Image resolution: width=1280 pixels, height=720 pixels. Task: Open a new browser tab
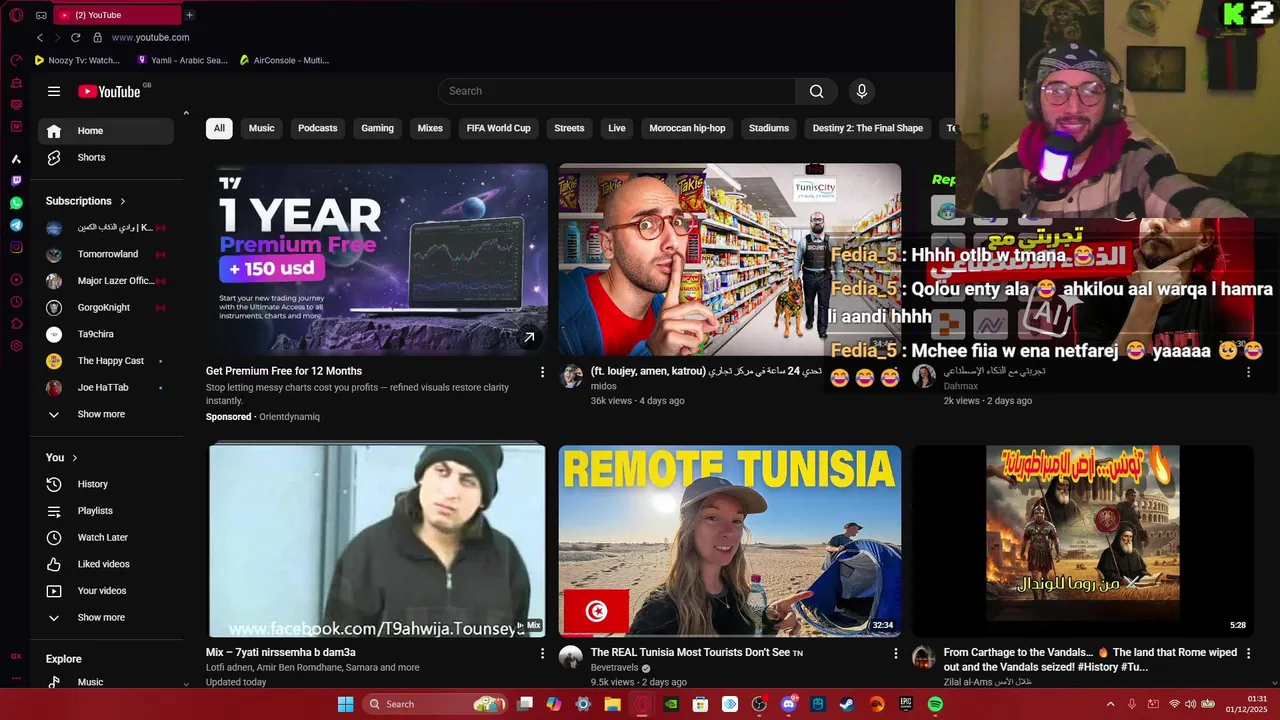click(189, 15)
